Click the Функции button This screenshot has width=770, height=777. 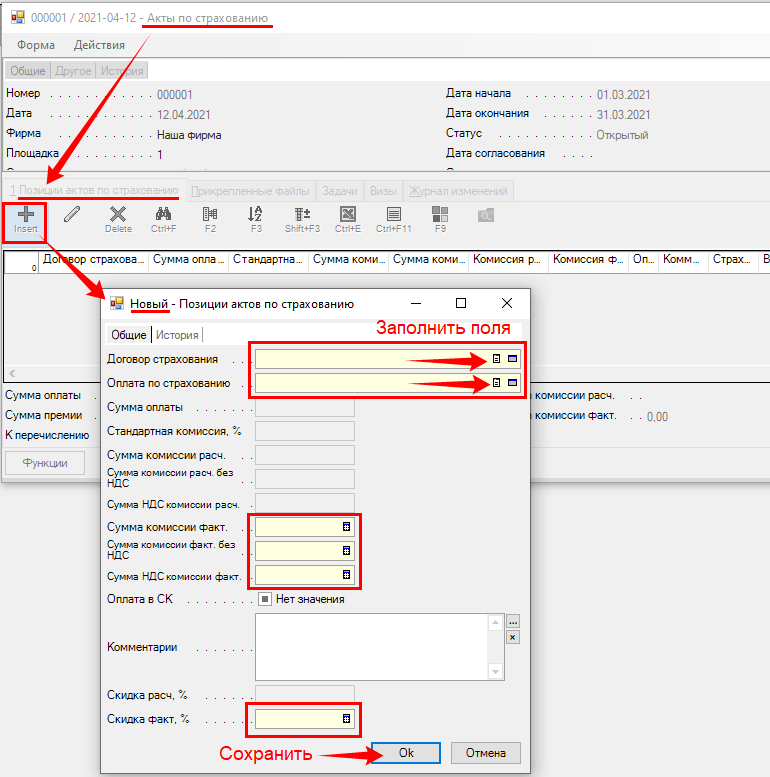(45, 463)
